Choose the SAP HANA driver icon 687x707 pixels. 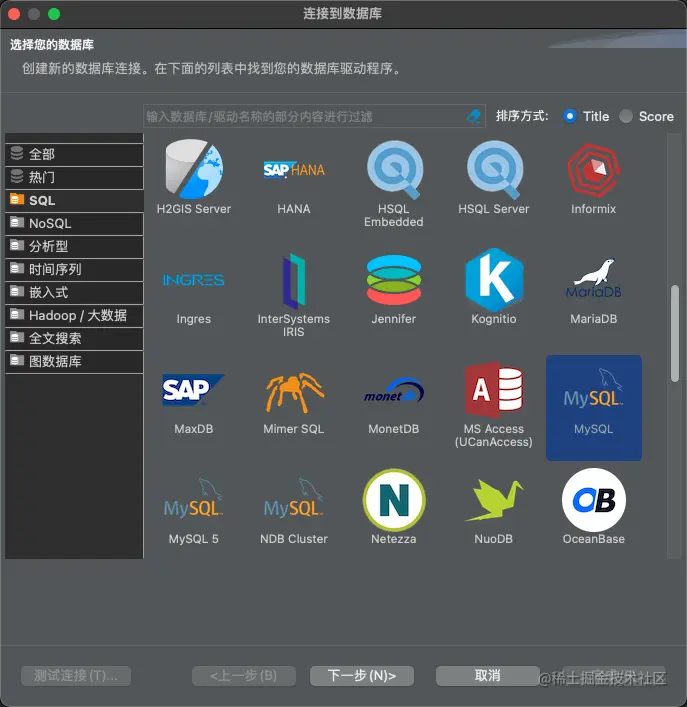click(x=293, y=170)
